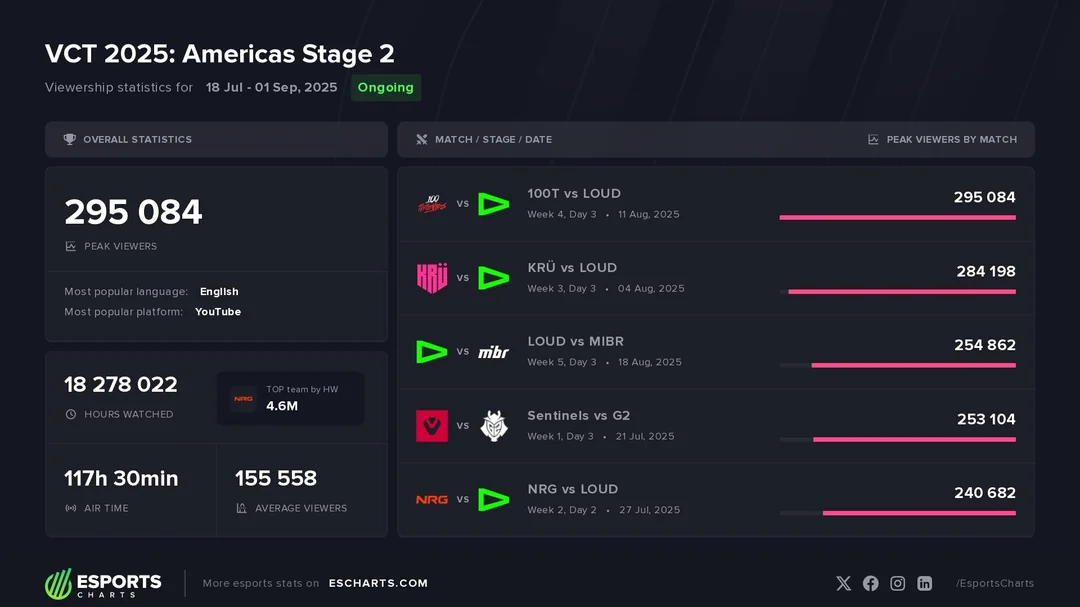Image resolution: width=1080 pixels, height=607 pixels.
Task: Select the Peak Viewers by Match header
Action: 951,140
